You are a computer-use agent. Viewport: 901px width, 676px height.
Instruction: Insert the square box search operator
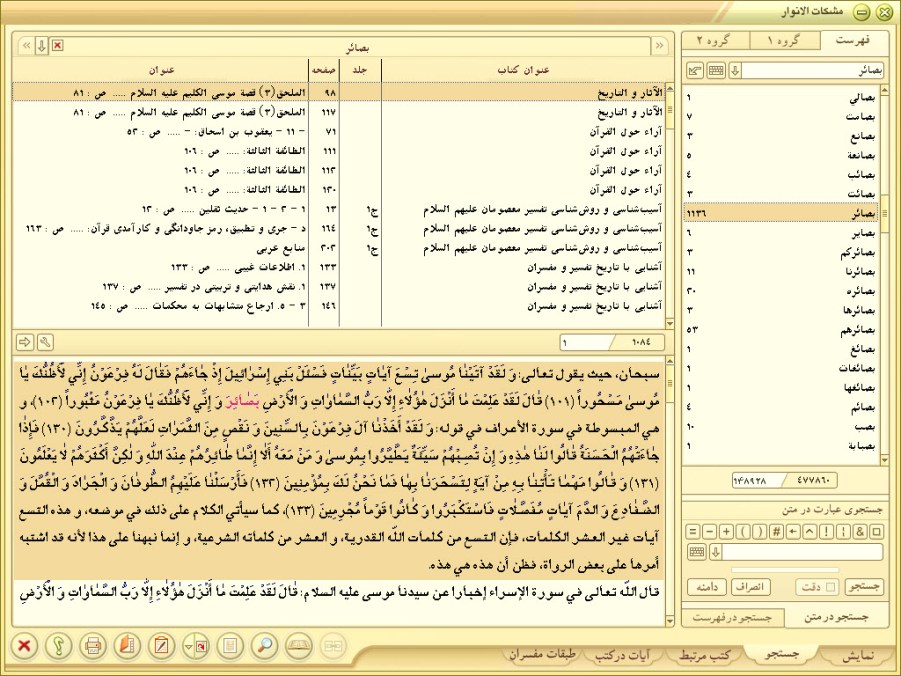876,532
